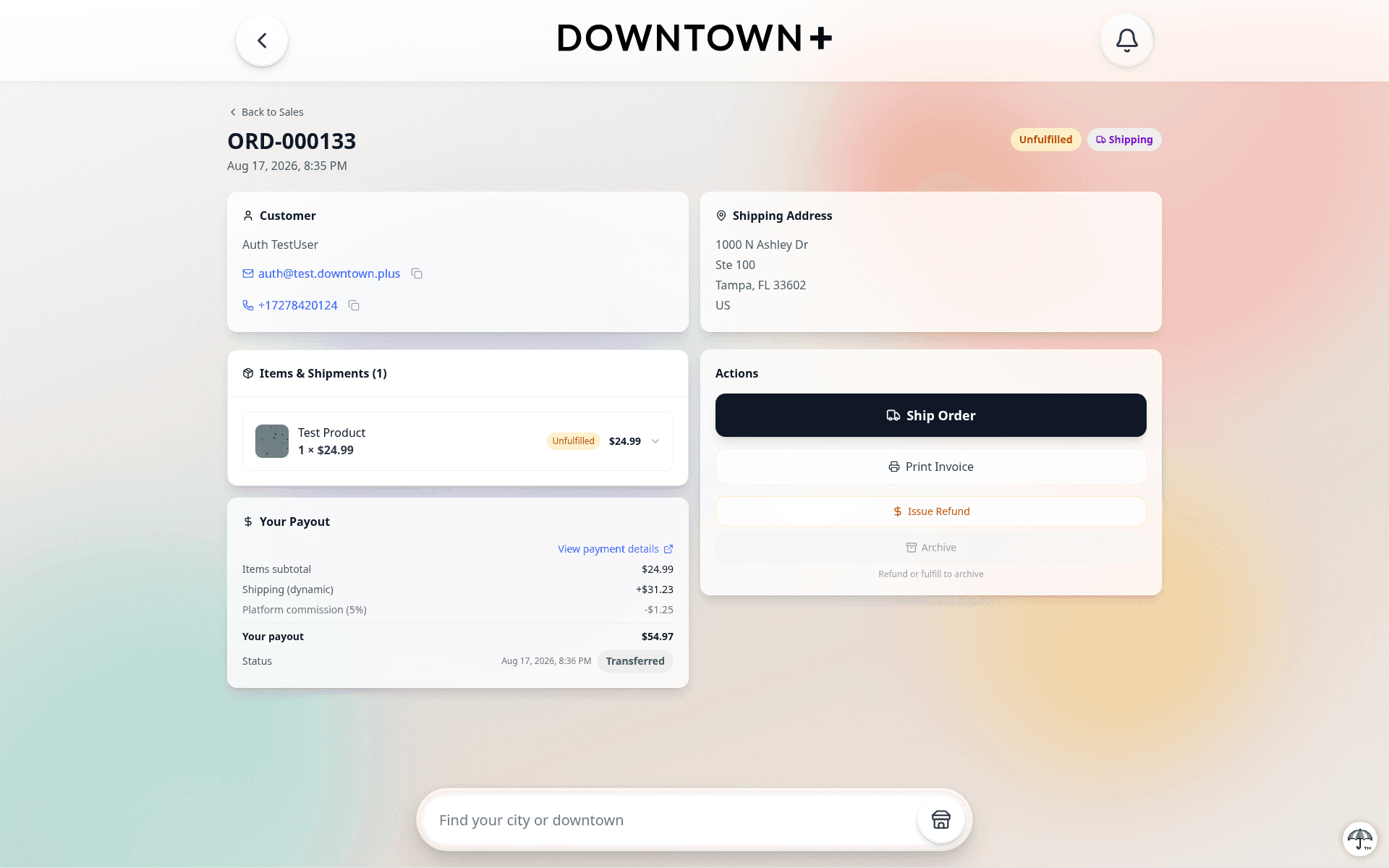This screenshot has width=1389, height=868.
Task: Click address line 1000 N Ashley Dr
Action: click(762, 244)
